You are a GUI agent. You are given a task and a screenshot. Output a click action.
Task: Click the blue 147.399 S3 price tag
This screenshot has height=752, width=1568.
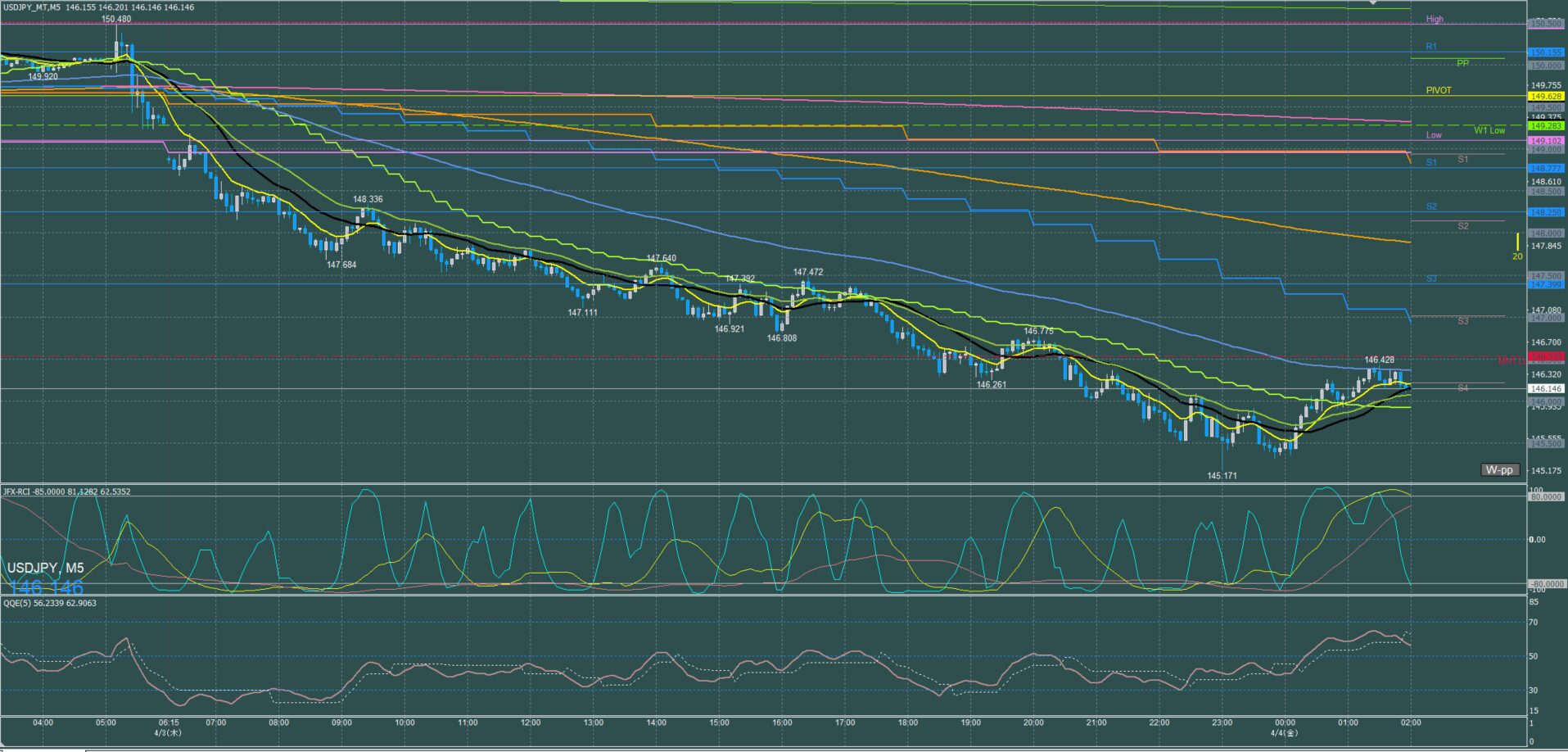1546,285
